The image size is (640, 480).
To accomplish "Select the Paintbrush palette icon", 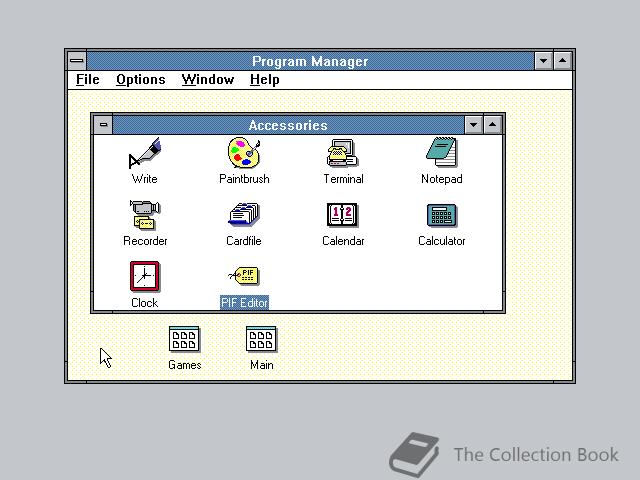I will coord(244,153).
